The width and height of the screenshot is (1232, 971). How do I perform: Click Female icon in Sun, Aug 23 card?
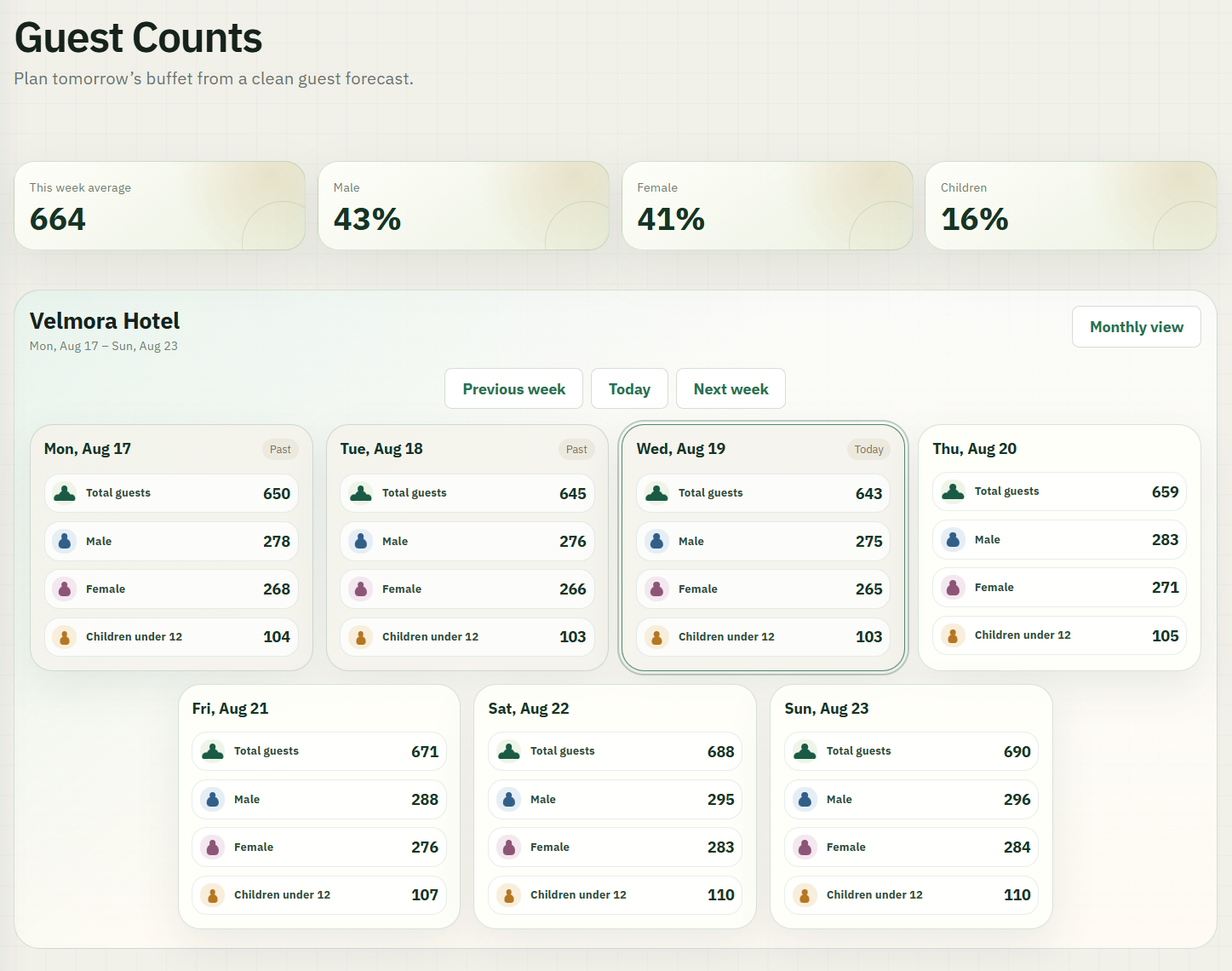[805, 847]
